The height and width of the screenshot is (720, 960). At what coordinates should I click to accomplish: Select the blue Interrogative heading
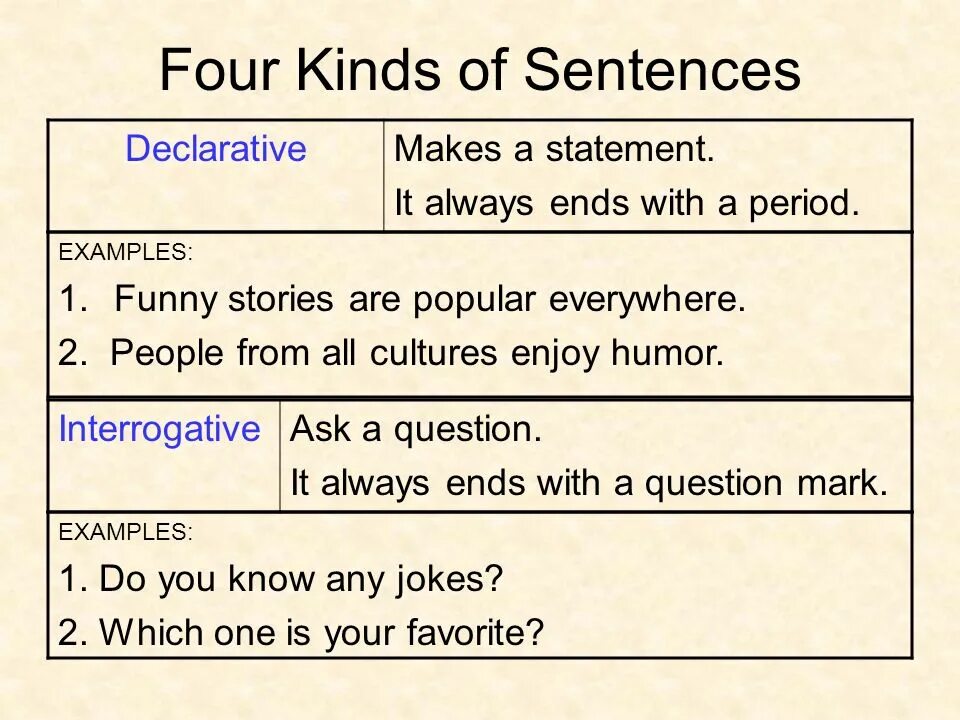[159, 430]
